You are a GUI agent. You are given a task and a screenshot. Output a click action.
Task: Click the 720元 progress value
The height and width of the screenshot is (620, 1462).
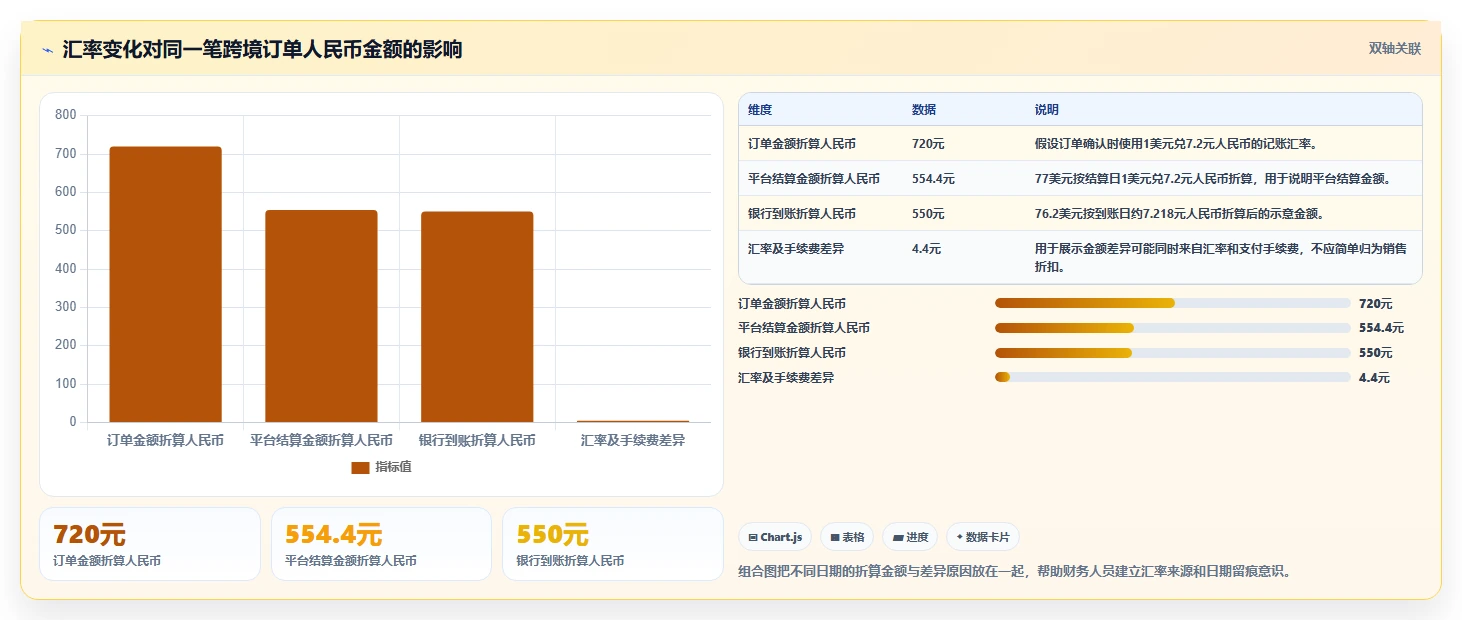pyautogui.click(x=1375, y=304)
